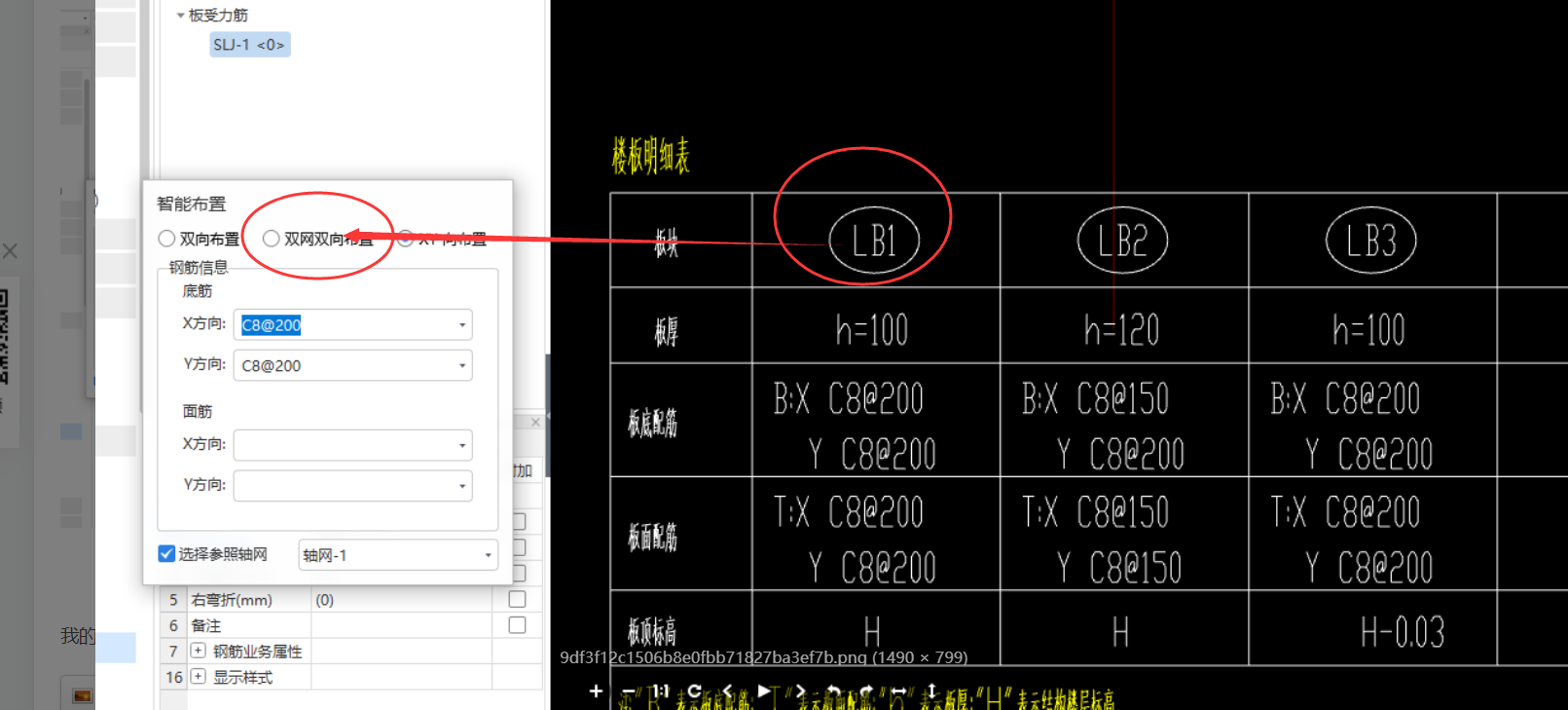The width and height of the screenshot is (1568, 710).
Task: Tick the checkbox in the 右弯折(mm) row
Action: 518,599
